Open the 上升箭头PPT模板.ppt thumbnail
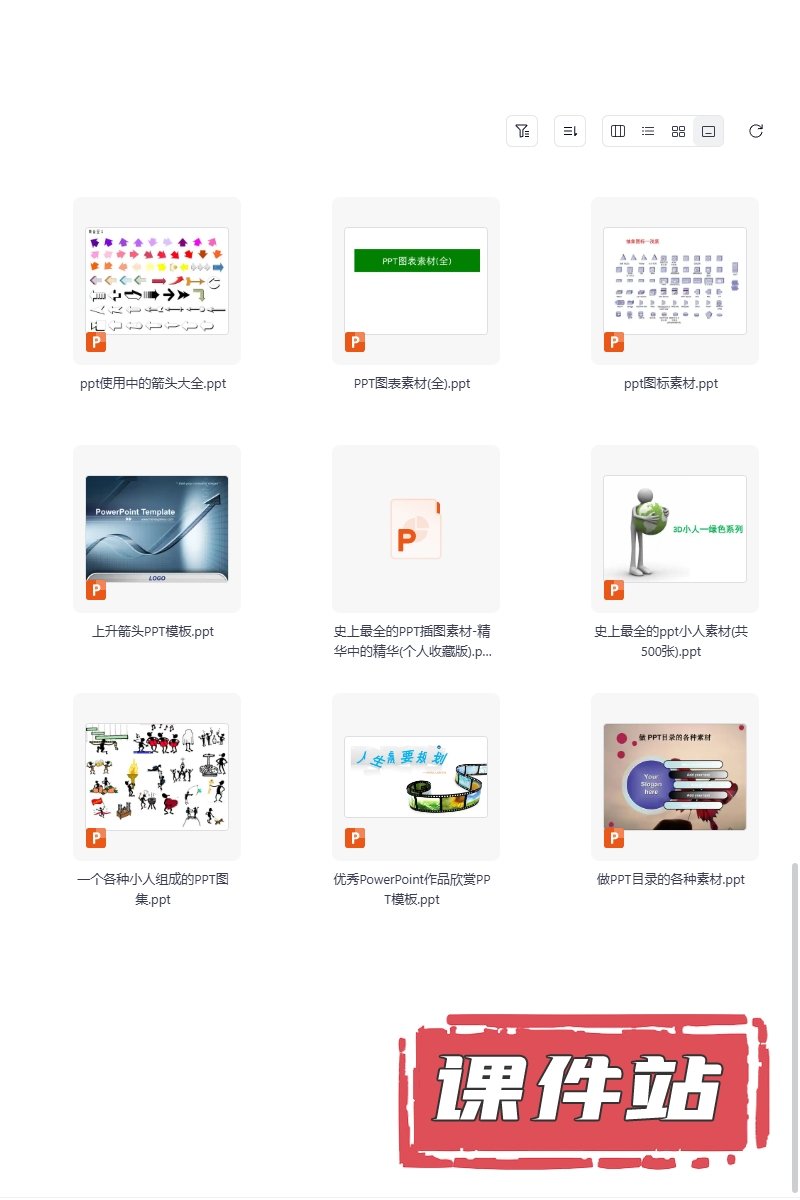Screen dimensions: 800x1200 (x=157, y=529)
